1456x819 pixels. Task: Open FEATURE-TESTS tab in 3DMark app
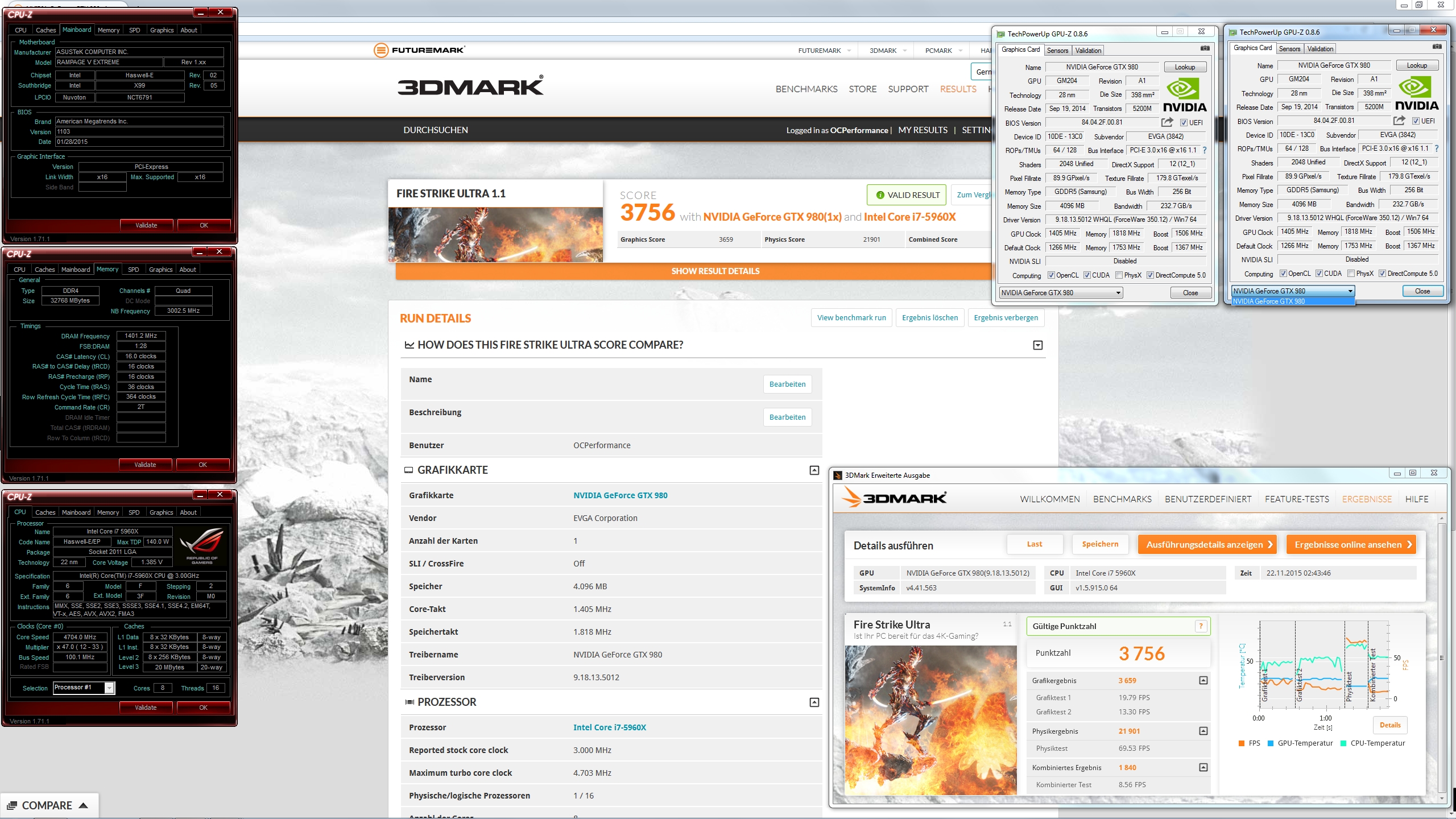point(1297,499)
